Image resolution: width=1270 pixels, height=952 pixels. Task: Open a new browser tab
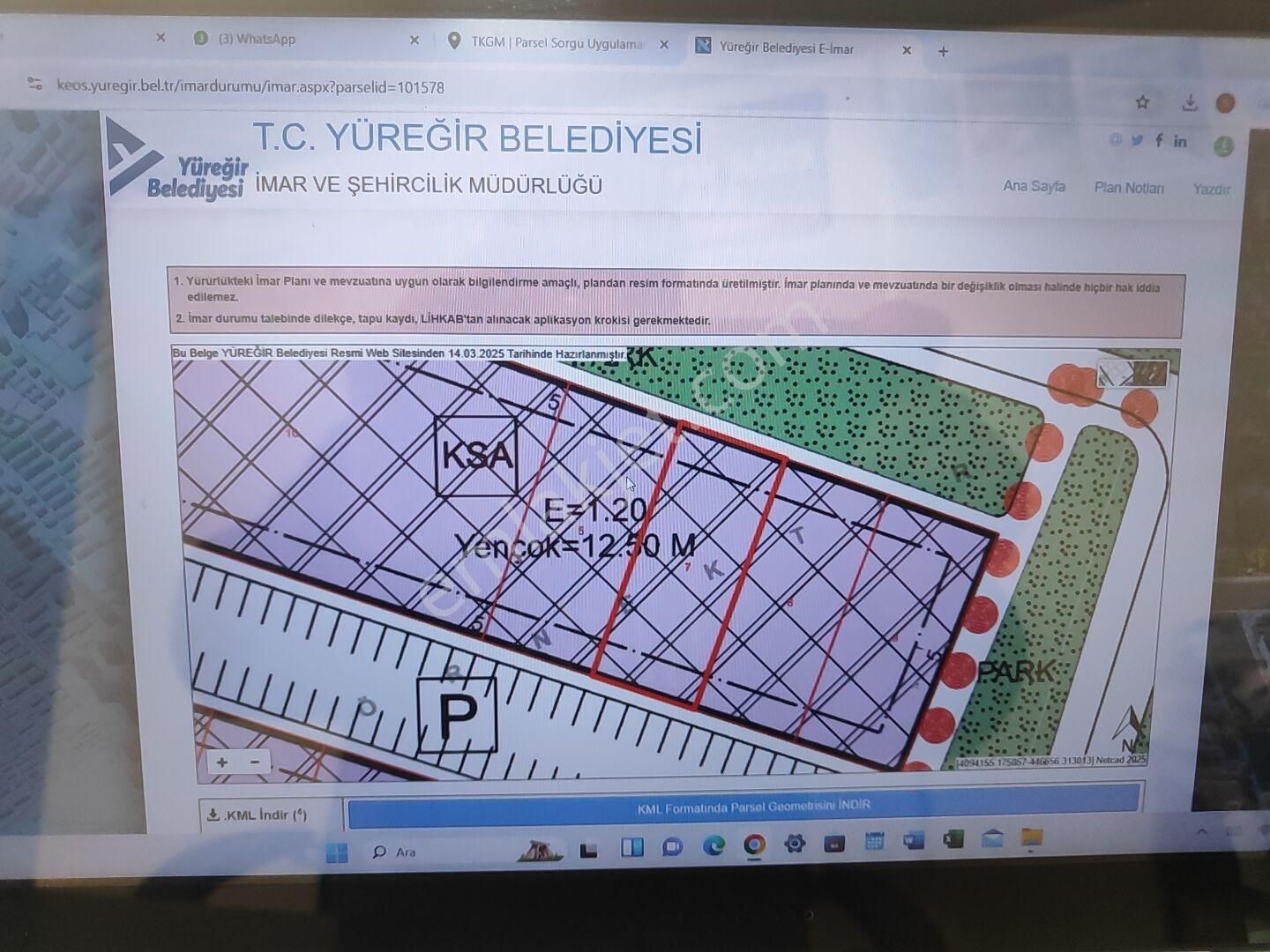click(x=943, y=51)
